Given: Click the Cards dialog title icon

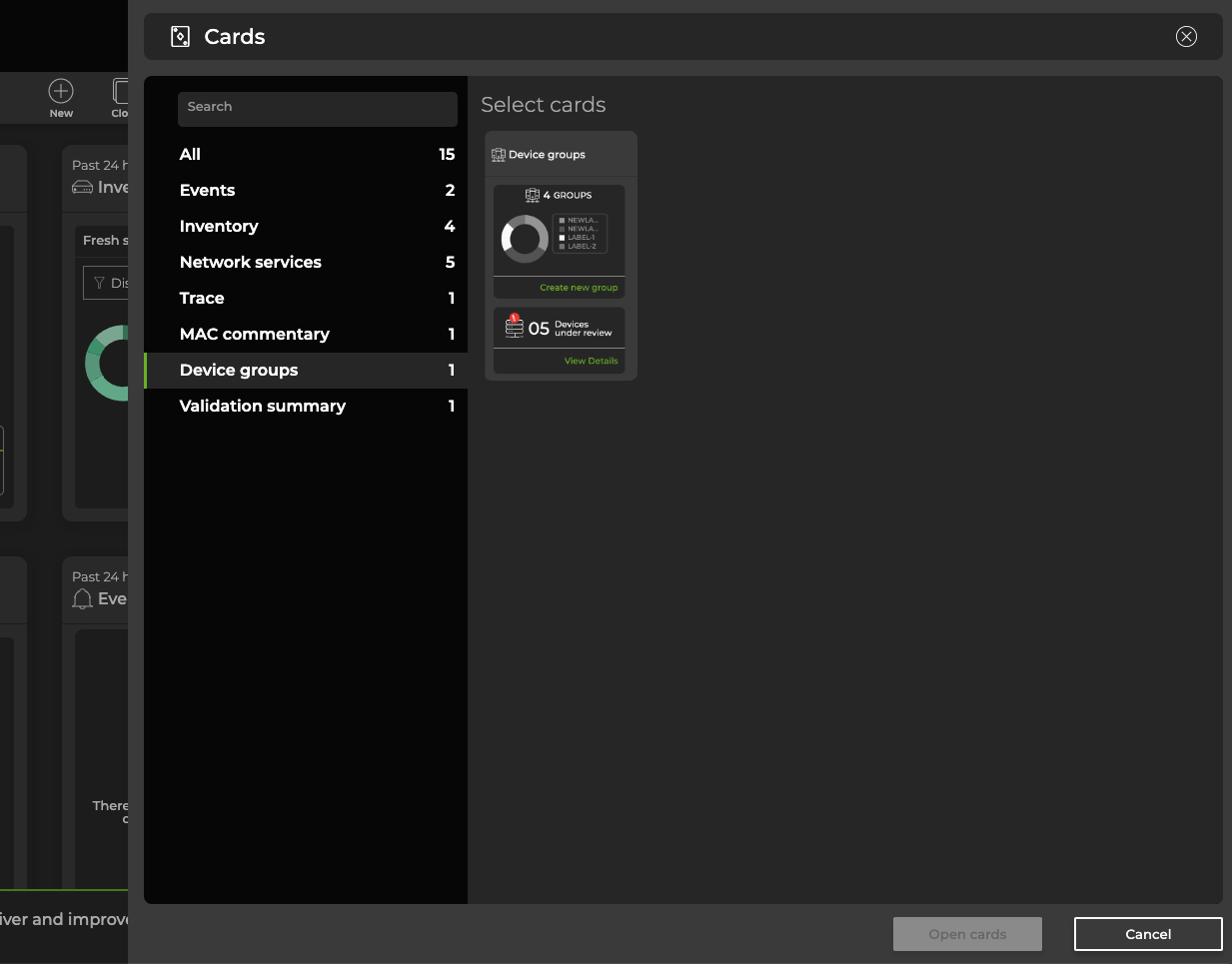Looking at the screenshot, I should [x=180, y=37].
